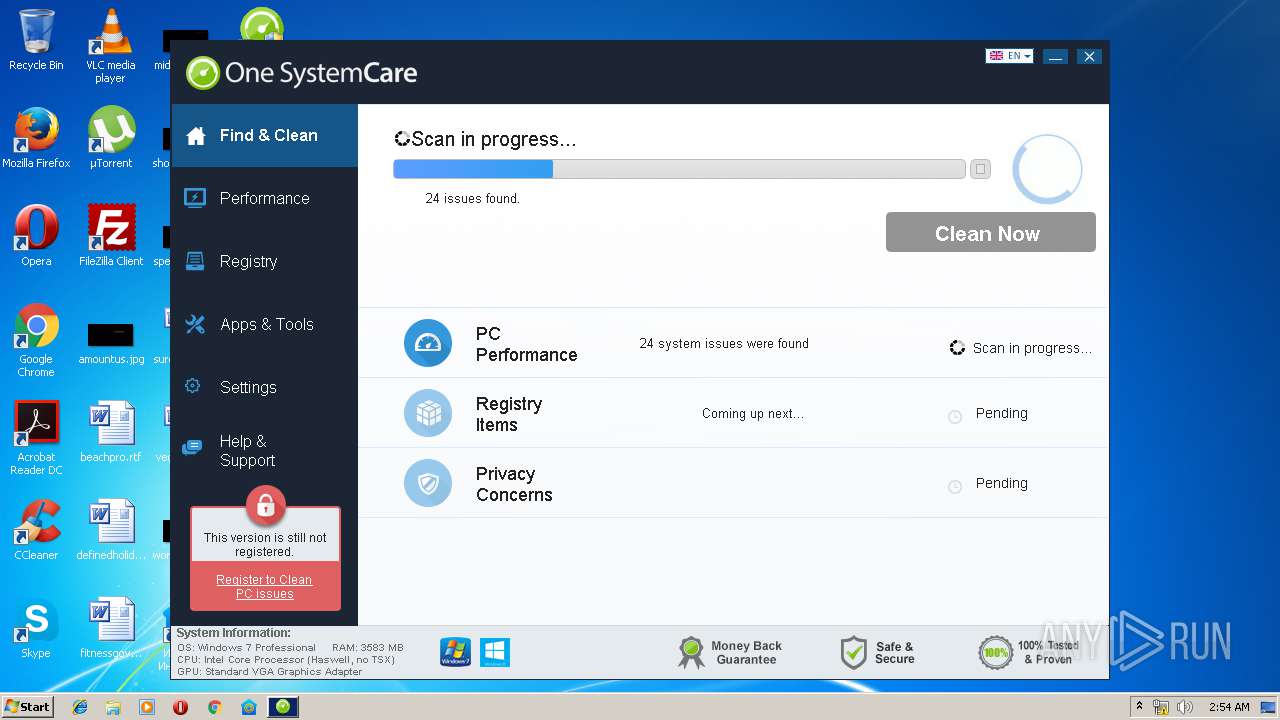Click the 'This version is still not registered.' notice
Screen dimensions: 1280x720
coord(265,544)
